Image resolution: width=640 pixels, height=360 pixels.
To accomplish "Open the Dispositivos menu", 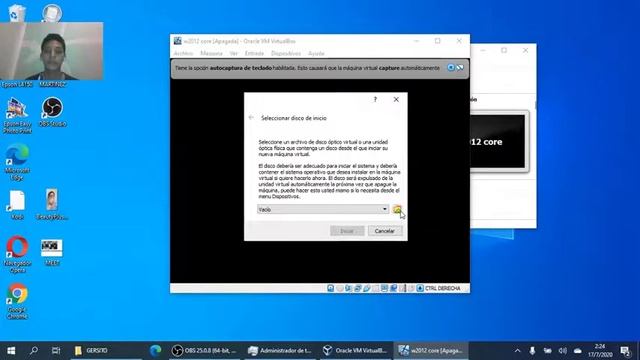I will pyautogui.click(x=286, y=53).
